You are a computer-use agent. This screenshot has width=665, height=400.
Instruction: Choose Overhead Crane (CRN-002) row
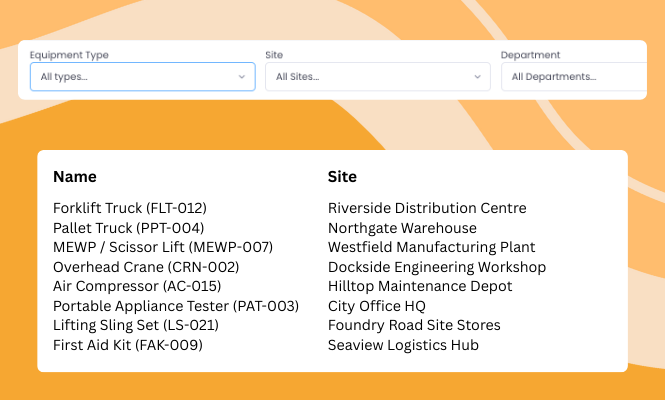146,267
